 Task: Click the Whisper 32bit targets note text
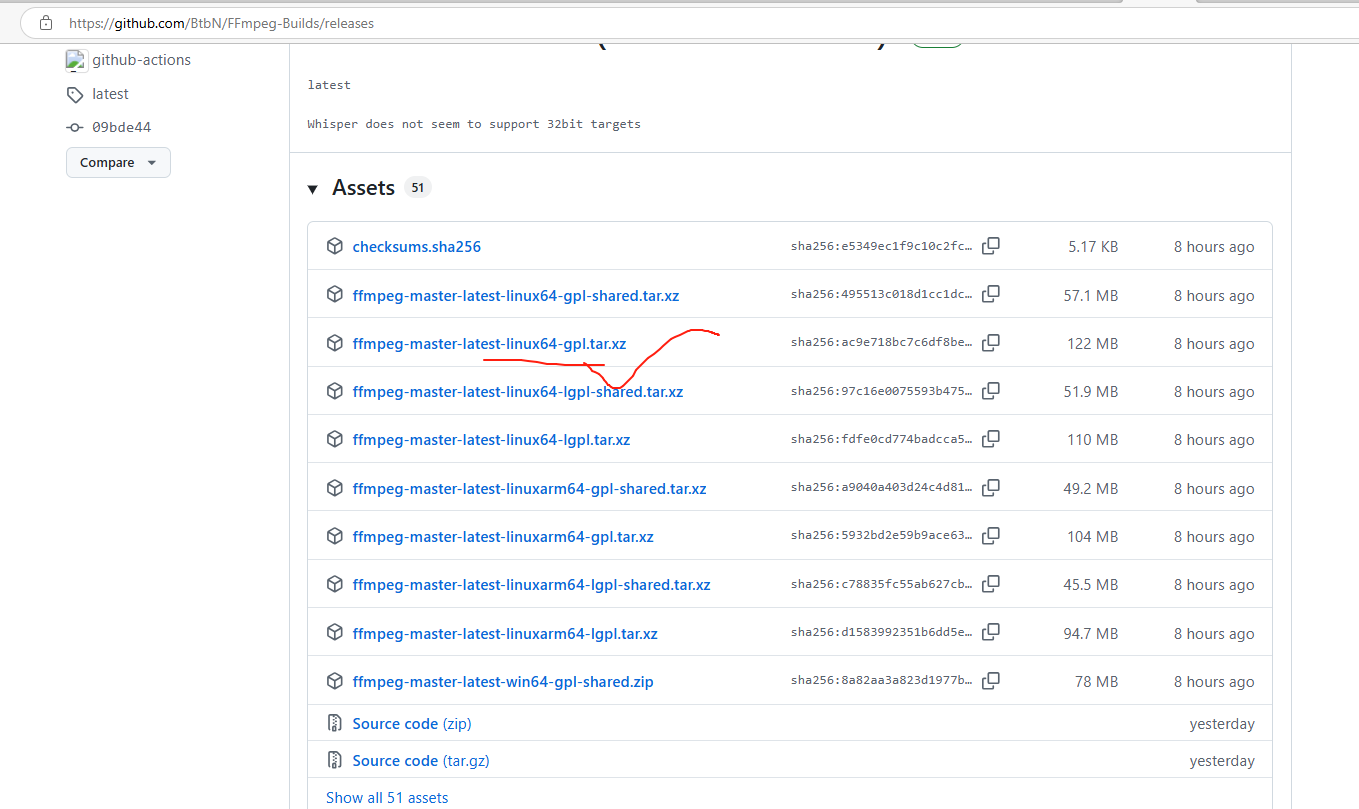pyautogui.click(x=474, y=124)
